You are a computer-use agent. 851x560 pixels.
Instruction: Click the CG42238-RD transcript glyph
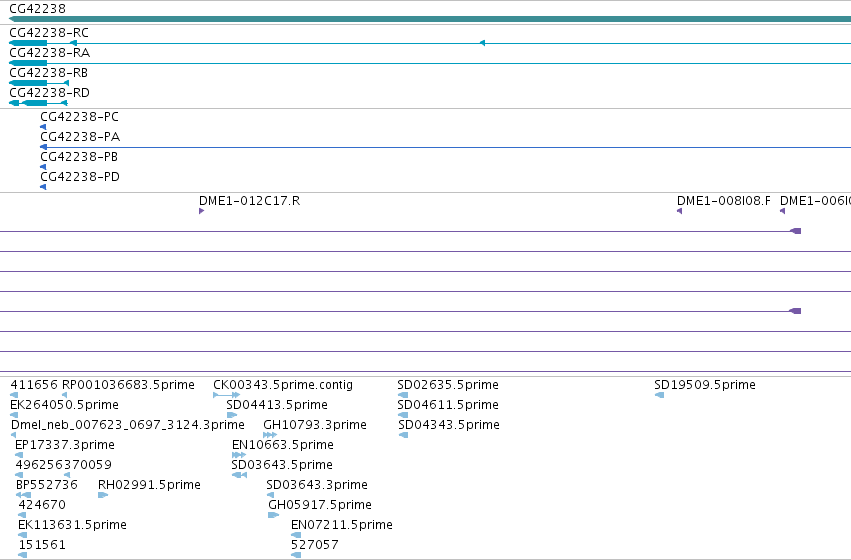click(x=38, y=103)
